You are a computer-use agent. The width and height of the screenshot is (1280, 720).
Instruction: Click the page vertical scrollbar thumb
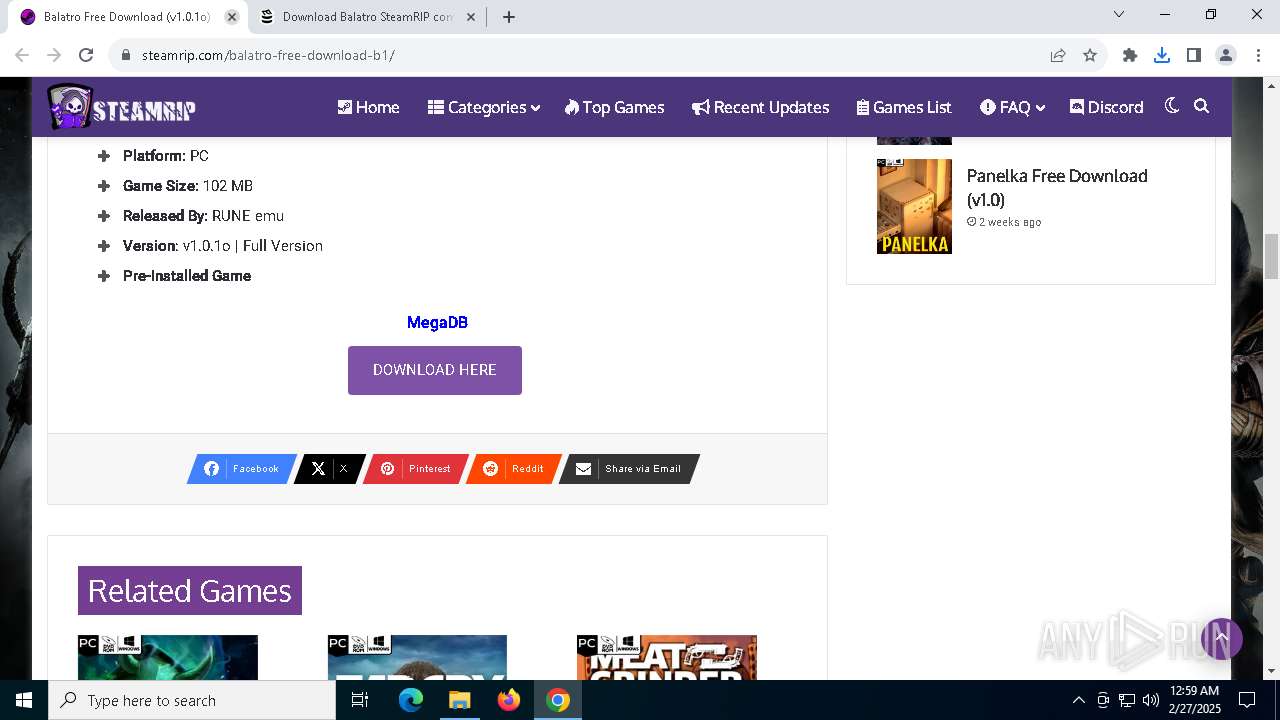pos(1272,257)
